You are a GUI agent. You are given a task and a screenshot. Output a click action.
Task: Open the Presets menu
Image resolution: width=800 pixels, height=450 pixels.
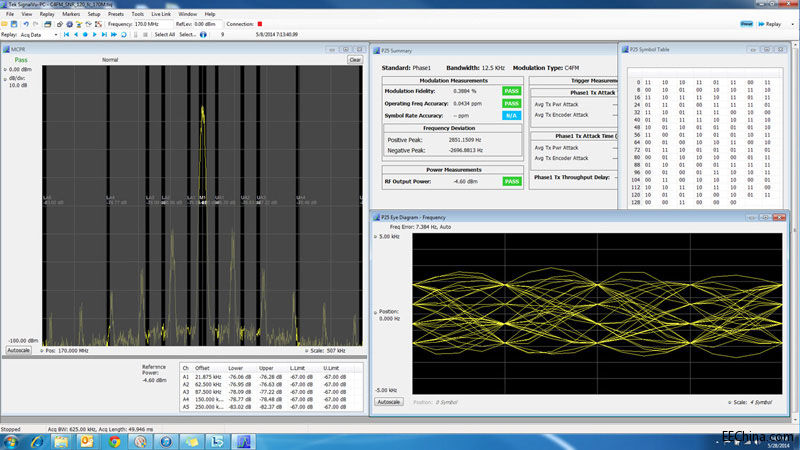pos(116,14)
